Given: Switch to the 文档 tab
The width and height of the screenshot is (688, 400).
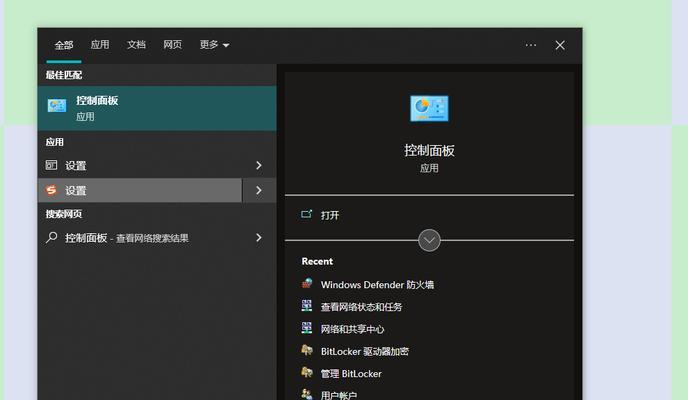Looking at the screenshot, I should click(136, 45).
